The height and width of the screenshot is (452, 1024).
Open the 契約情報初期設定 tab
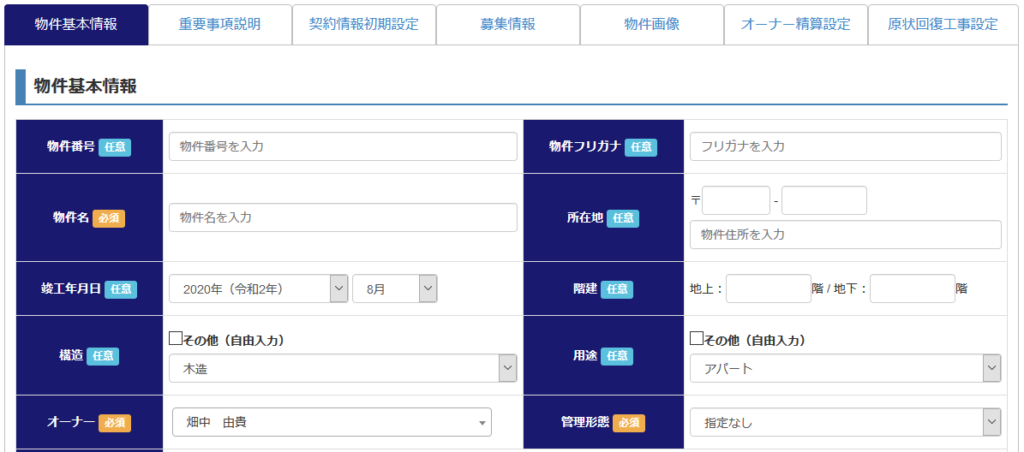point(364,24)
